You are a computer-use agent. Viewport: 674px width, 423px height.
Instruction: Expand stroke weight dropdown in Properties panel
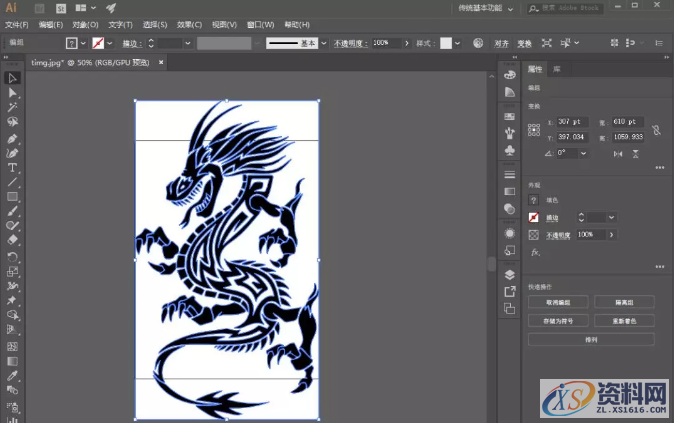[611, 217]
